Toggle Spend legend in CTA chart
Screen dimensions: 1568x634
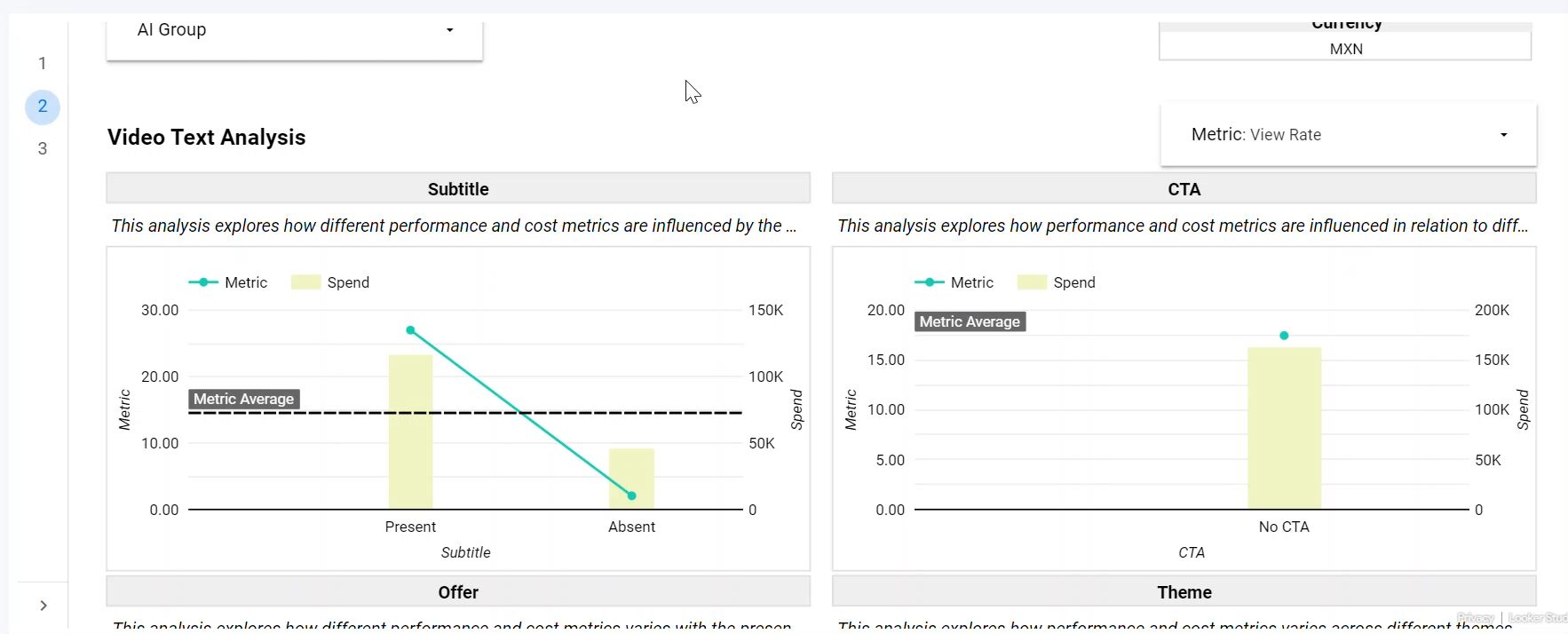pyautogui.click(x=1057, y=282)
